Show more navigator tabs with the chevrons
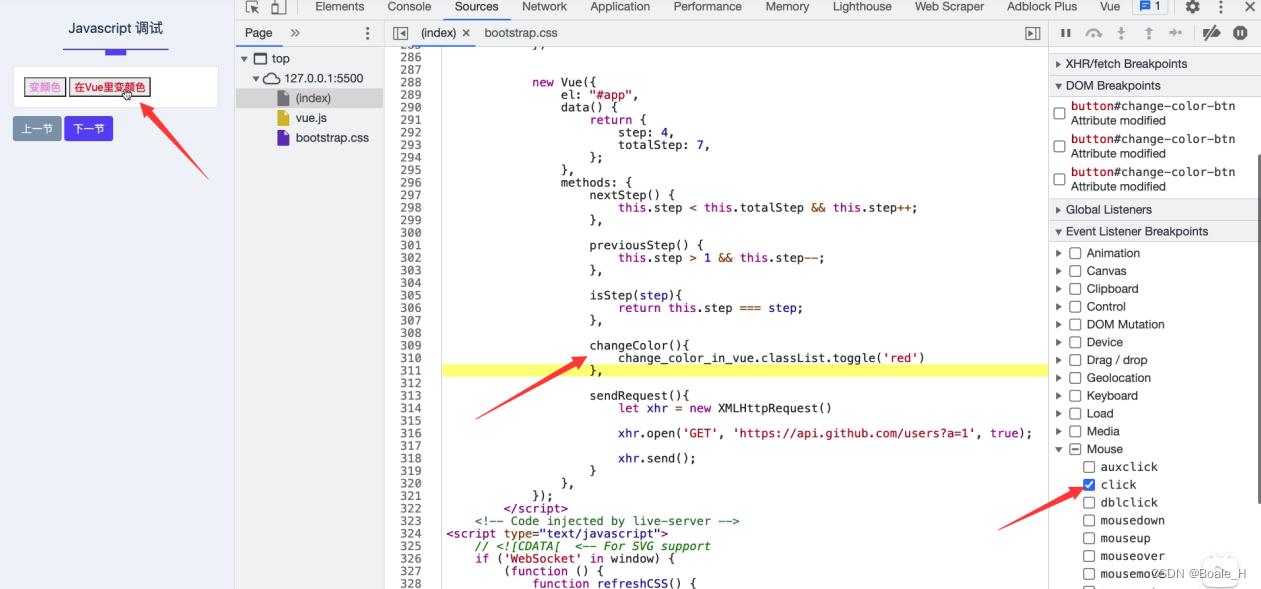Screen dimensions: 1261x589 pos(295,33)
